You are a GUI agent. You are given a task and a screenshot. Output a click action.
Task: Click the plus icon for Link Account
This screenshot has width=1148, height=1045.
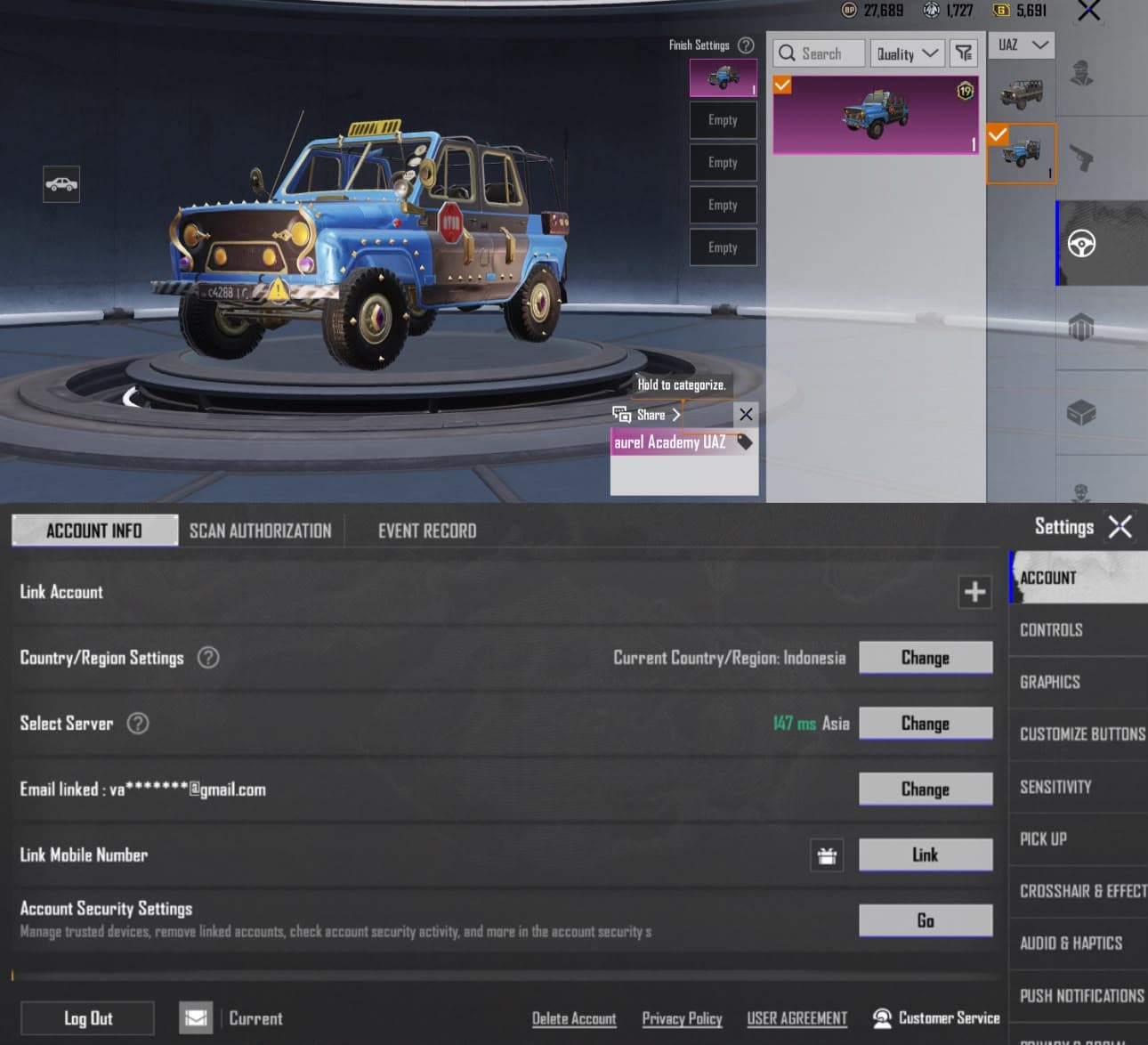[x=975, y=592]
